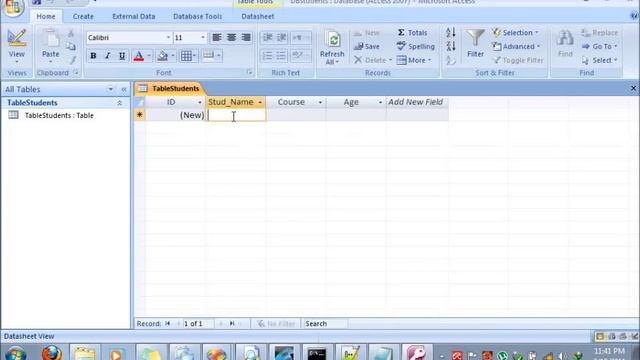This screenshot has height=360, width=640.
Task: Open the Course column dropdown arrow
Action: pos(320,102)
